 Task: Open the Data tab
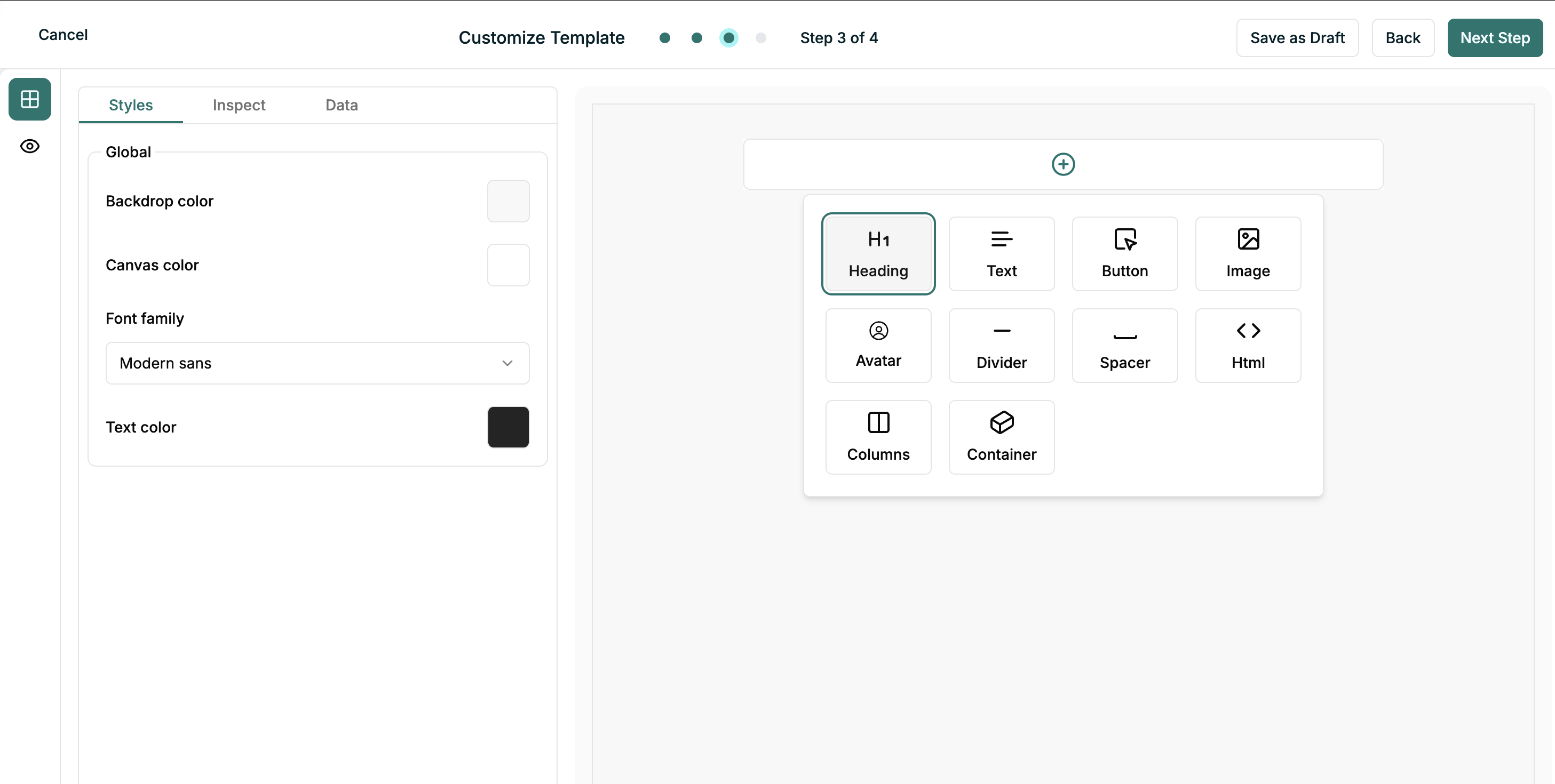(x=341, y=105)
